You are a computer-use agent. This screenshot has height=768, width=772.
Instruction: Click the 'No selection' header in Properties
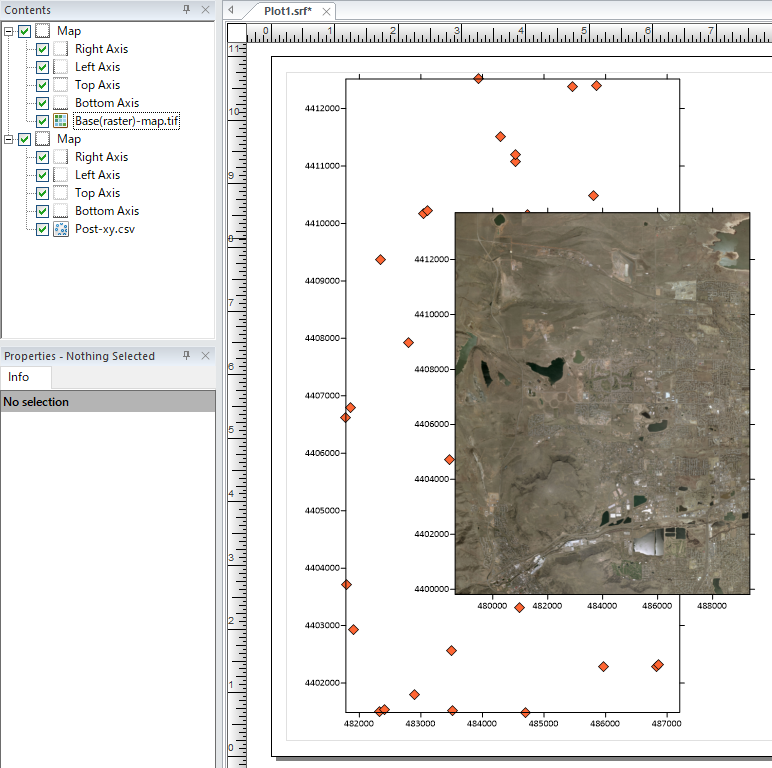[108, 402]
